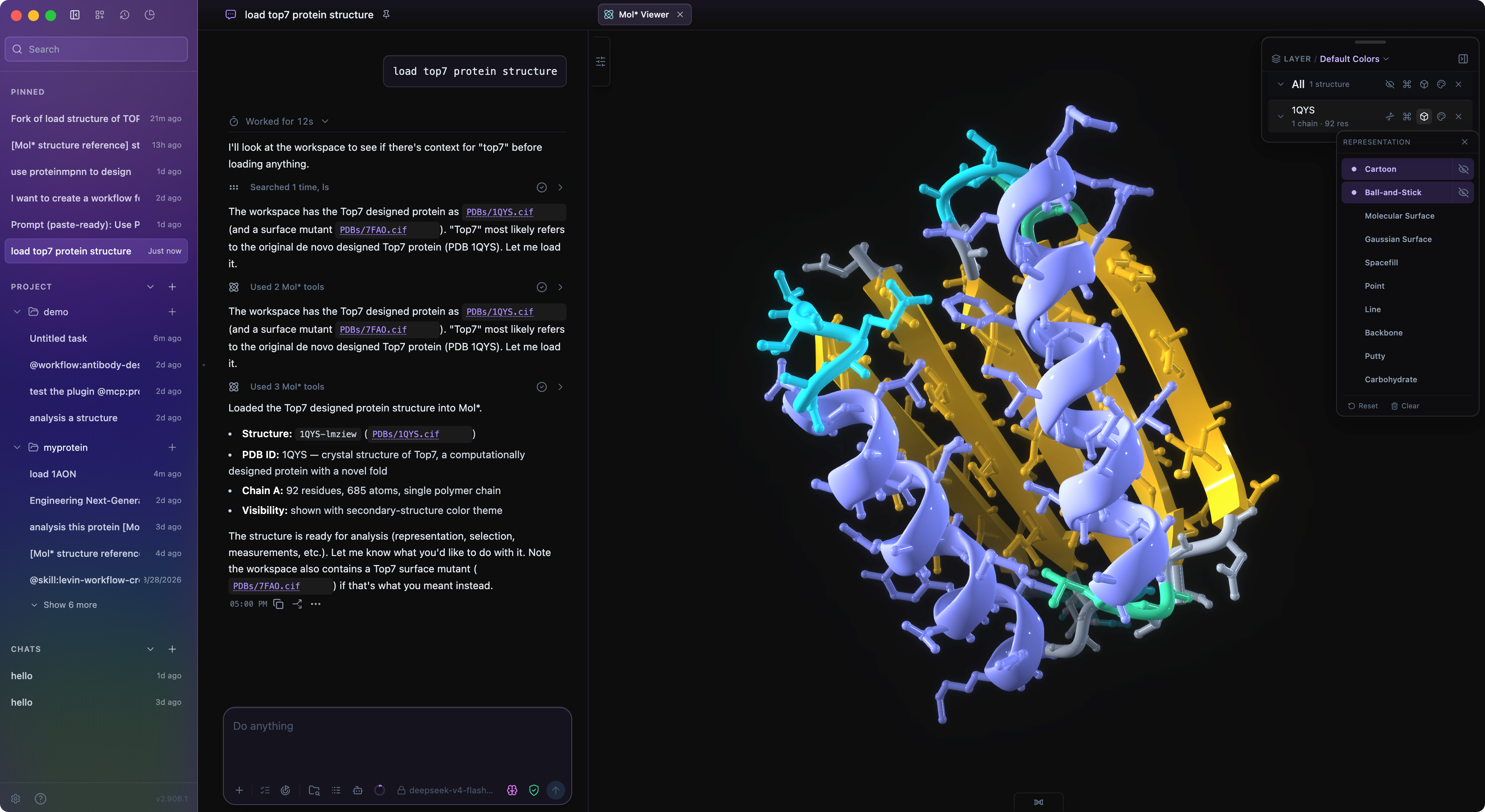The image size is (1485, 812).
Task: Open representation cube icon in All row
Action: 1424,84
